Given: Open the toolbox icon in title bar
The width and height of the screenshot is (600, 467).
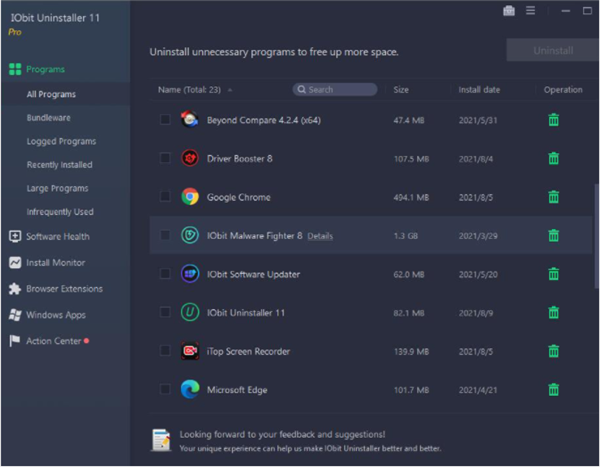Looking at the screenshot, I should (x=509, y=11).
